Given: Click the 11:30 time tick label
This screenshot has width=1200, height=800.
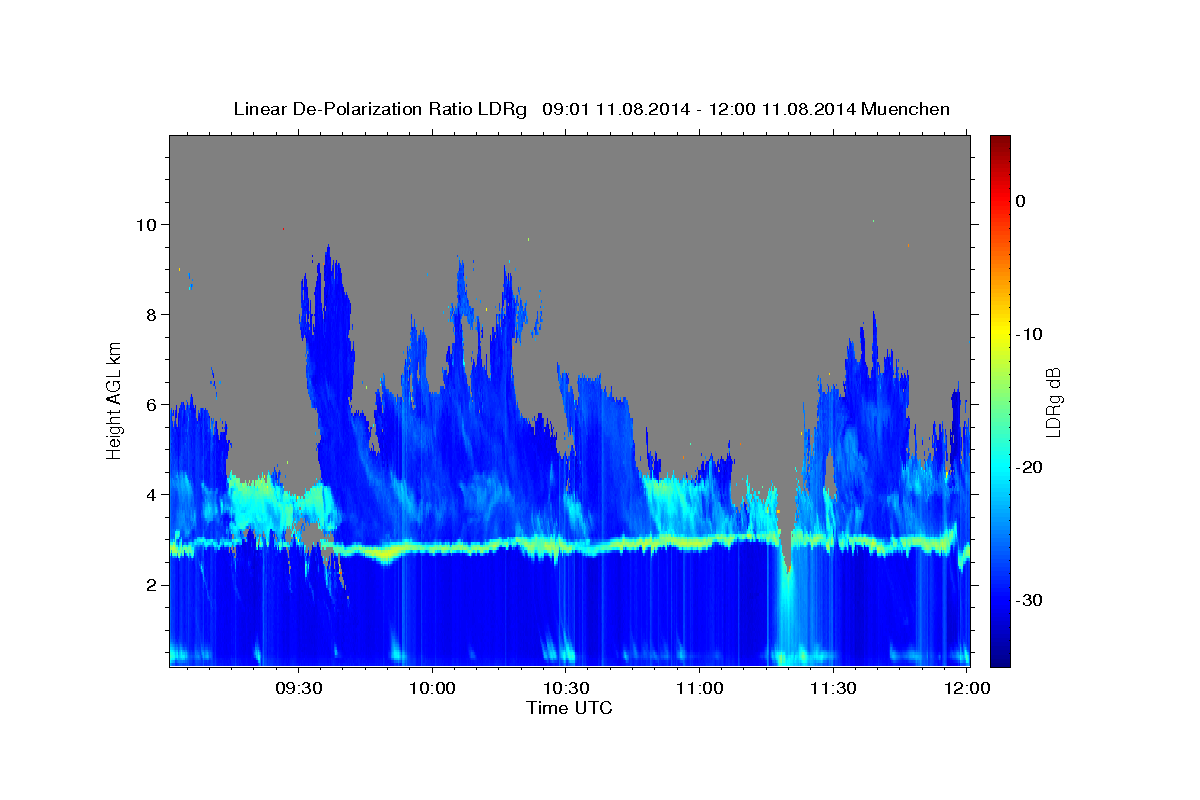Looking at the screenshot, I should pos(833,689).
